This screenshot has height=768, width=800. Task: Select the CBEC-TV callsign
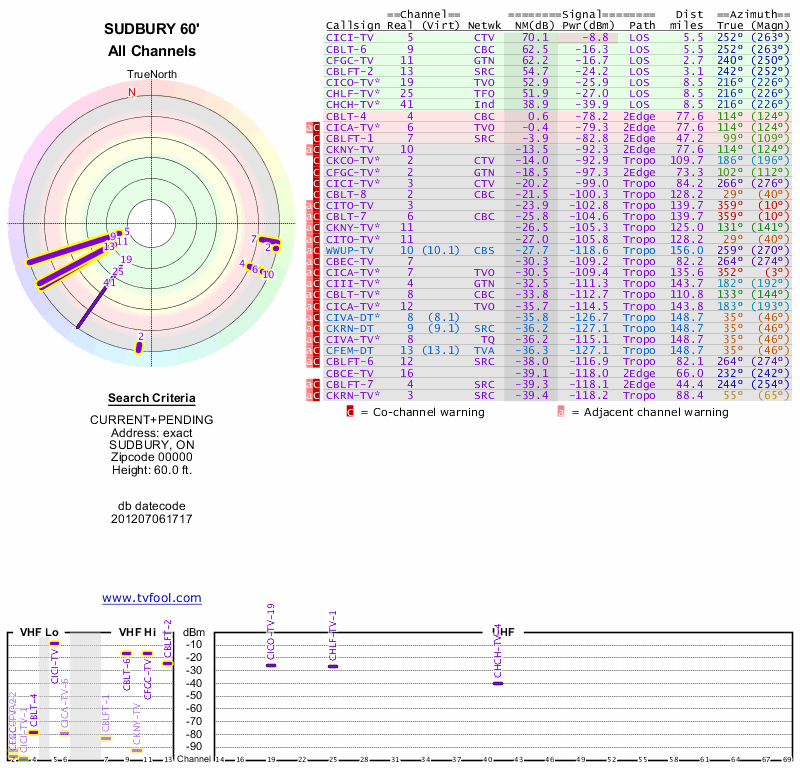(349, 261)
